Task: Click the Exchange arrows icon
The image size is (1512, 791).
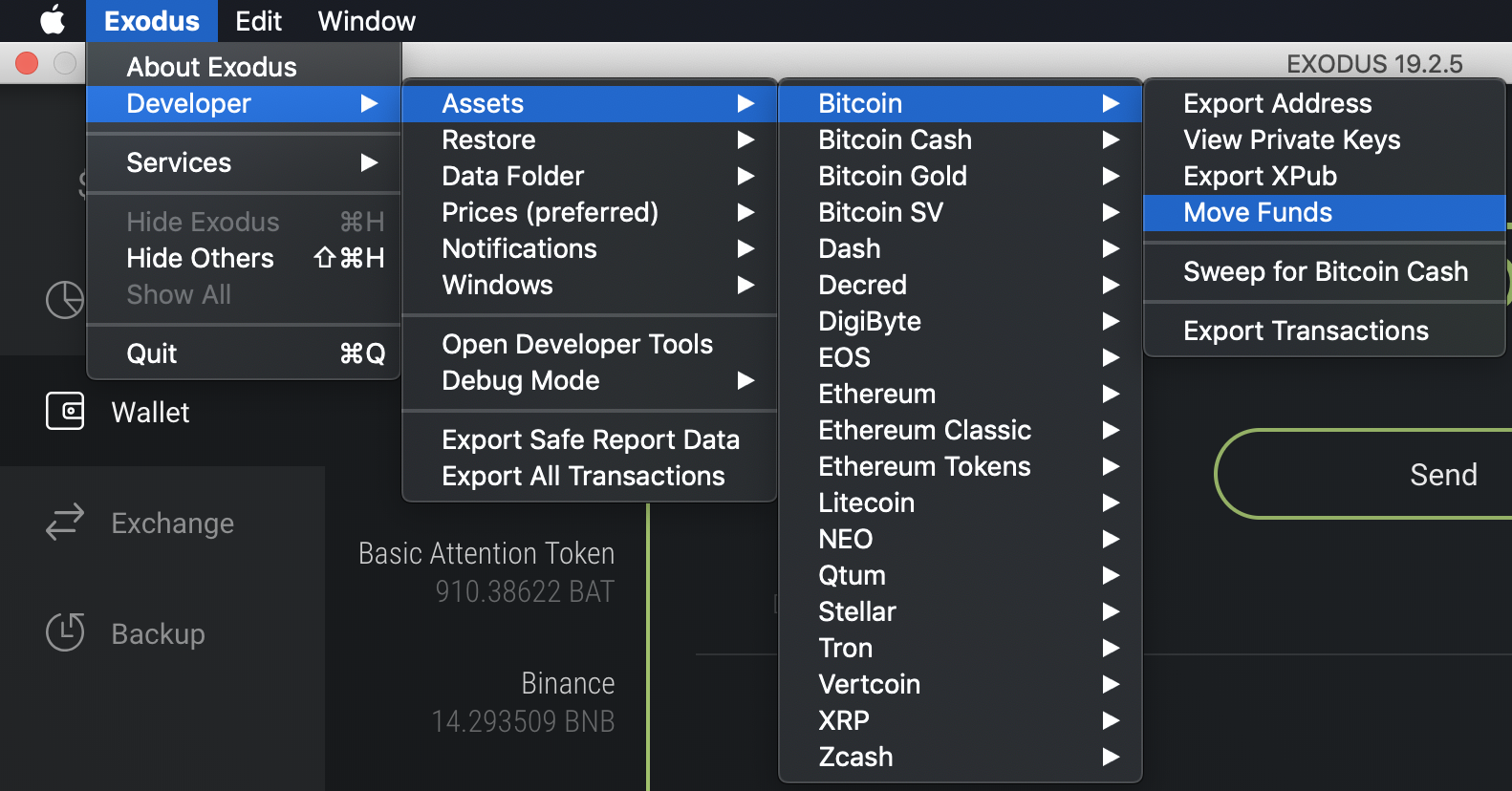Action: click(65, 523)
